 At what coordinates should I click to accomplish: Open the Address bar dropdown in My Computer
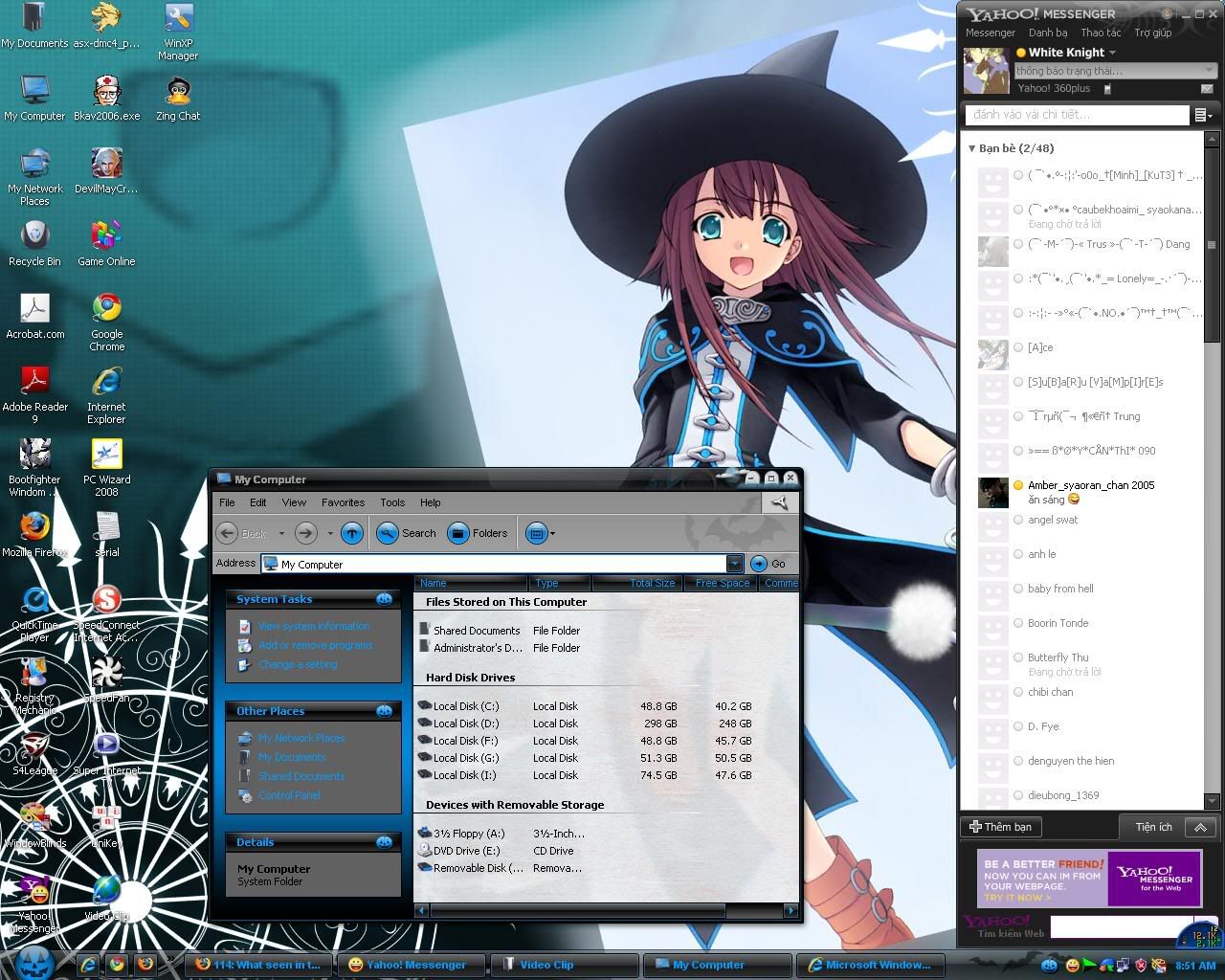point(734,564)
